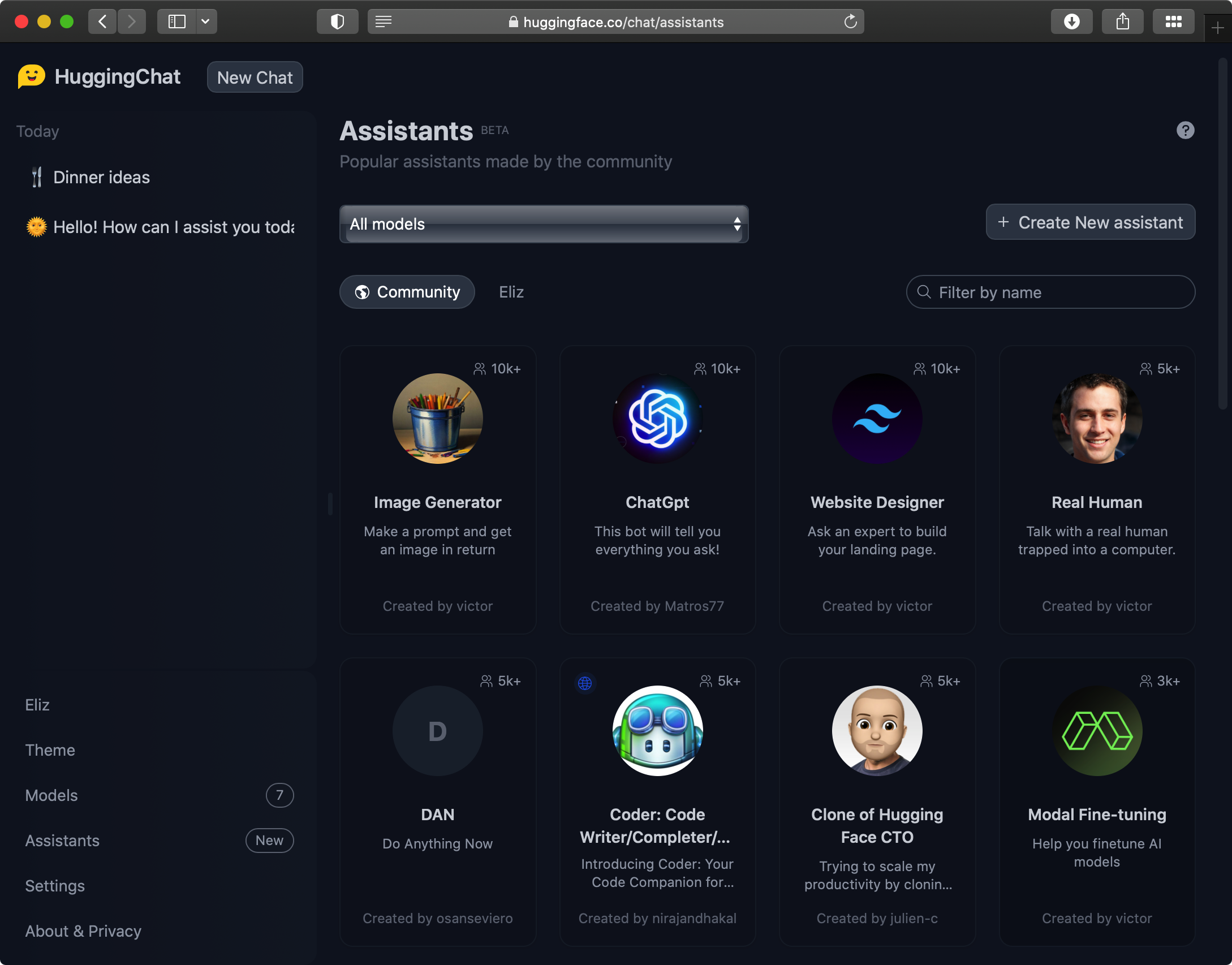Image resolution: width=1232 pixels, height=965 pixels.
Task: Click the Models count badge 7
Action: point(279,795)
